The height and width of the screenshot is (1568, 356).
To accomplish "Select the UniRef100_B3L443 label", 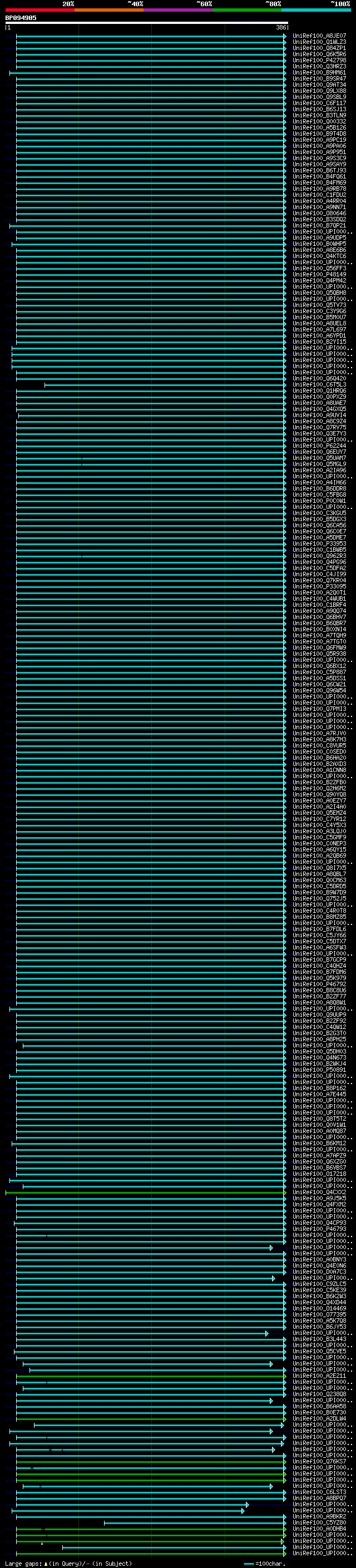I will pos(319,1338).
